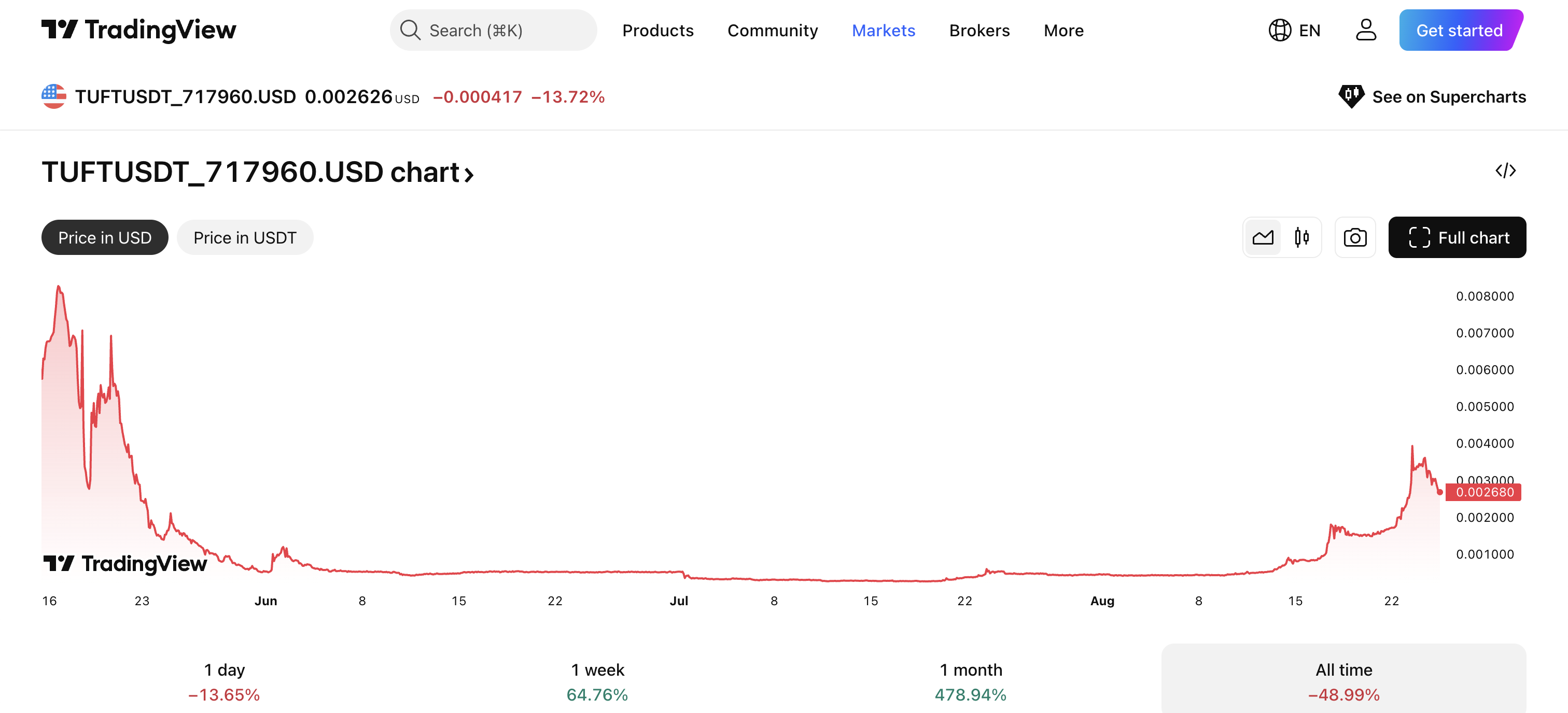The image size is (1568, 713).
Task: Select the camera snapshot icon
Action: point(1355,237)
